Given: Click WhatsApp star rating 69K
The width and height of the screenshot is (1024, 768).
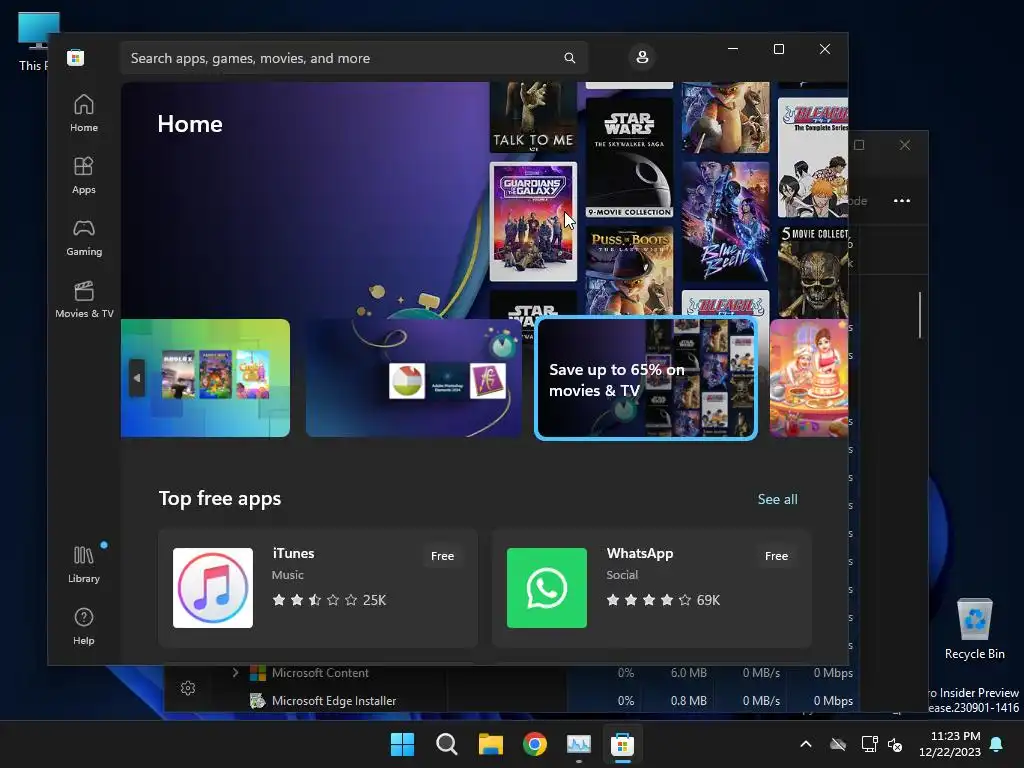Looking at the screenshot, I should point(663,600).
